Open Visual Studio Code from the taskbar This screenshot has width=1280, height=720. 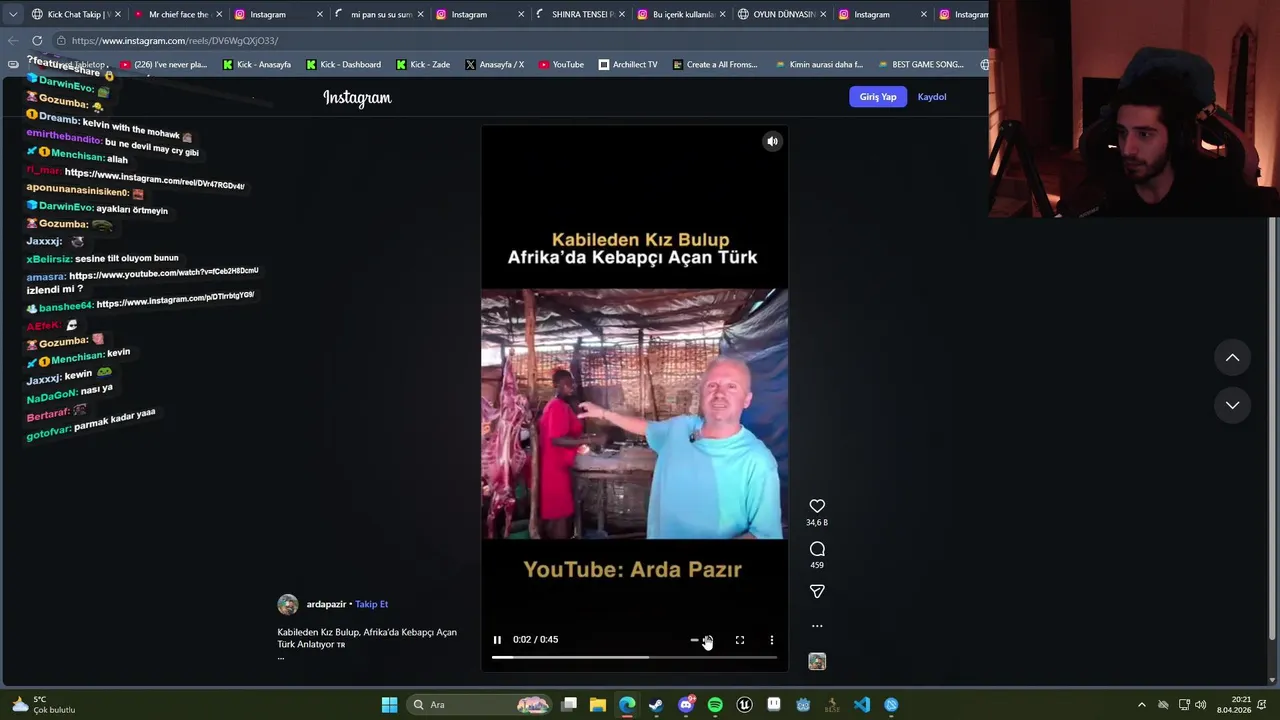pos(862,705)
